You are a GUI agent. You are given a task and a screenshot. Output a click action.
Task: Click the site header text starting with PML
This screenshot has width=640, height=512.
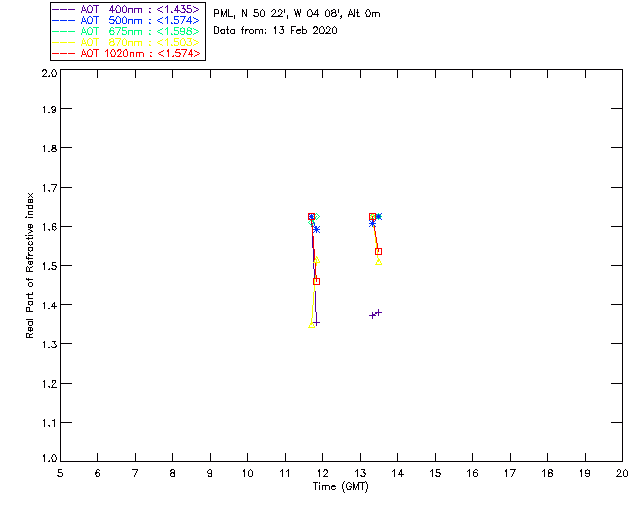pos(297,14)
